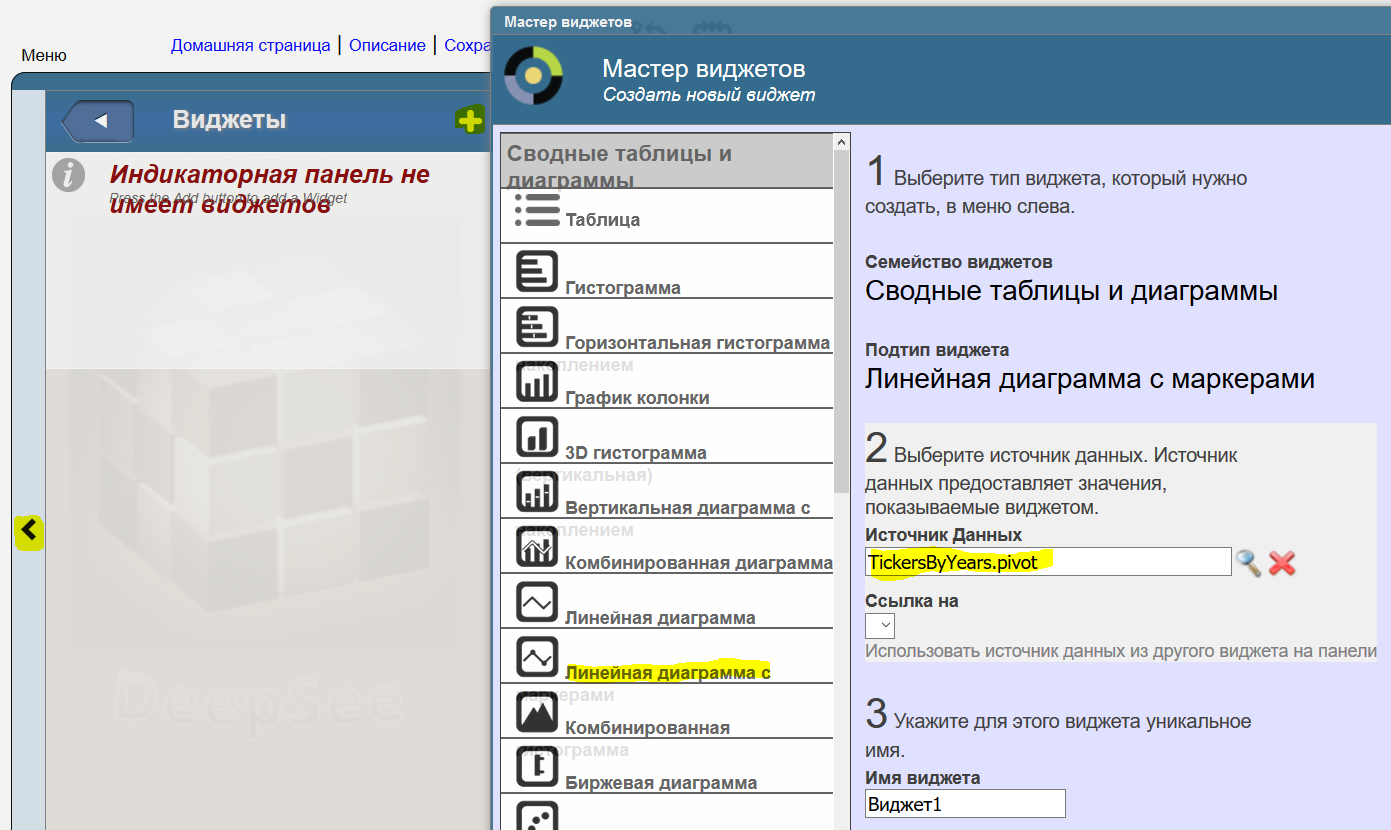This screenshot has width=1391, height=830.
Task: Select Биржевая диаграмма label
Action: 661,783
